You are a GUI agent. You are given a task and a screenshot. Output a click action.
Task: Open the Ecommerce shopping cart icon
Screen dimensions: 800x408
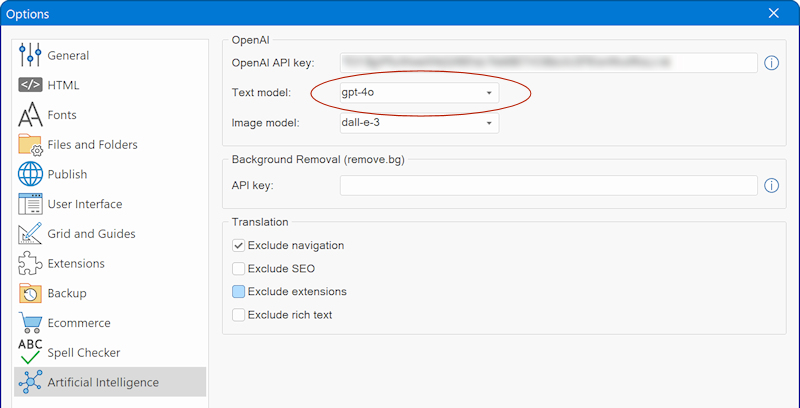(x=30, y=323)
